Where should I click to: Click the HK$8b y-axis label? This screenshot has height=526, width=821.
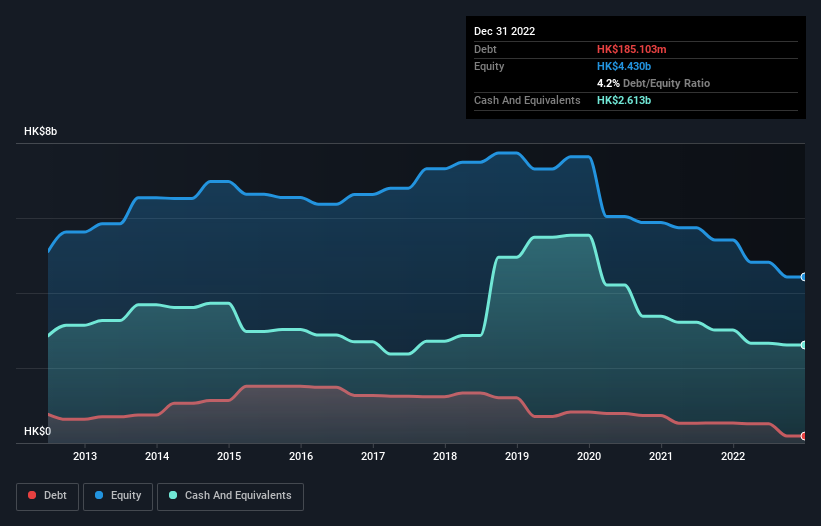point(40,131)
